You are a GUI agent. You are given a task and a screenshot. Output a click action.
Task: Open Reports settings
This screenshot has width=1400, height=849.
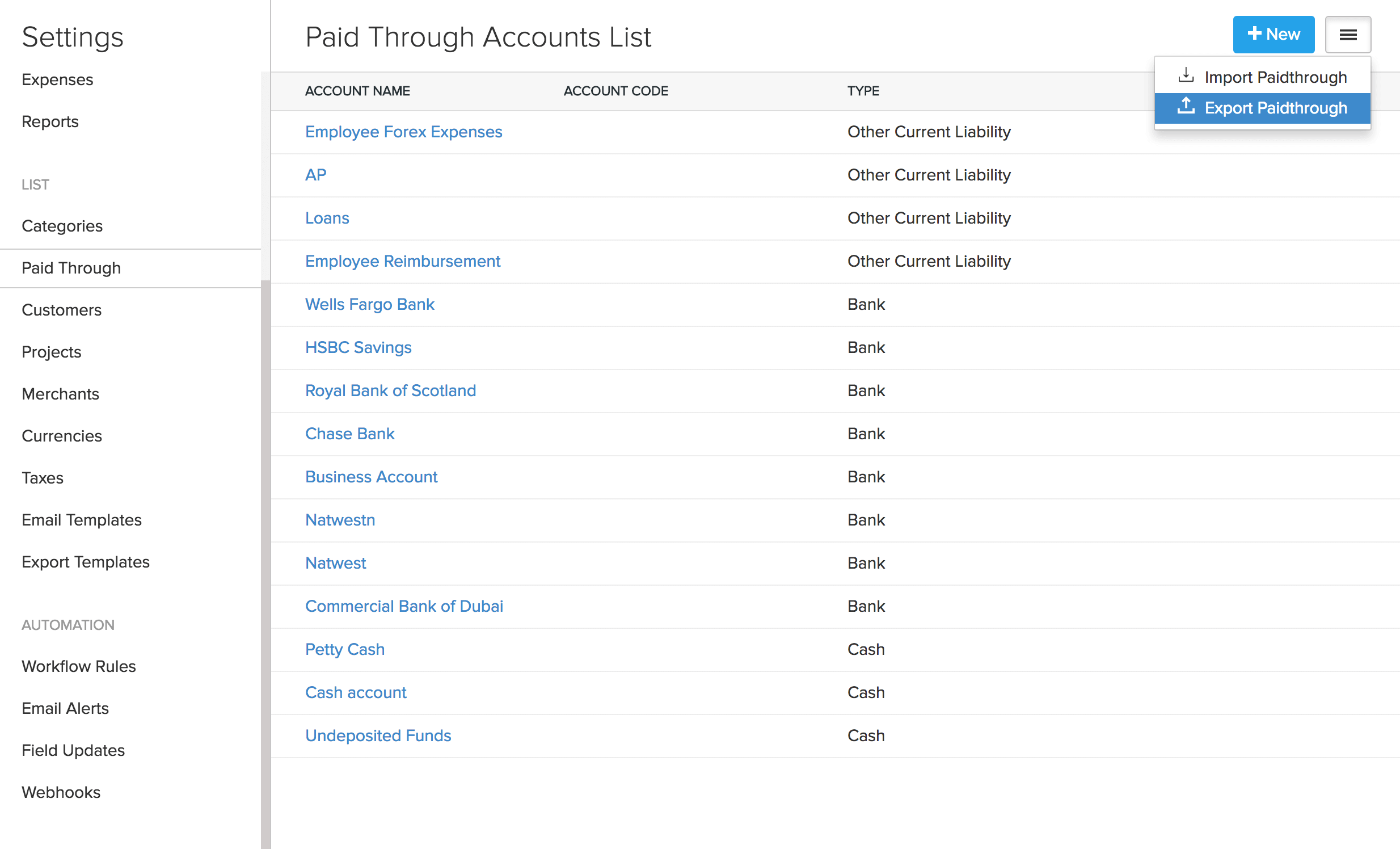[x=50, y=121]
